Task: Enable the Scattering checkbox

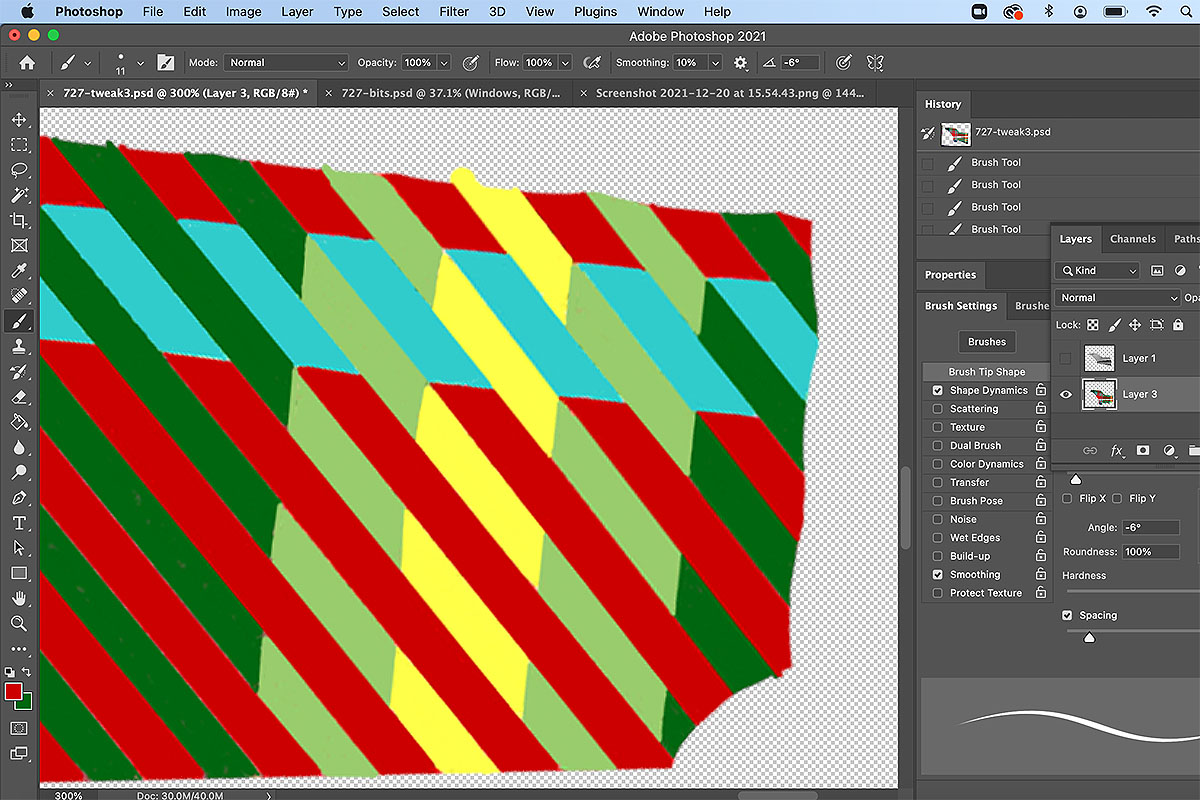Action: point(937,409)
